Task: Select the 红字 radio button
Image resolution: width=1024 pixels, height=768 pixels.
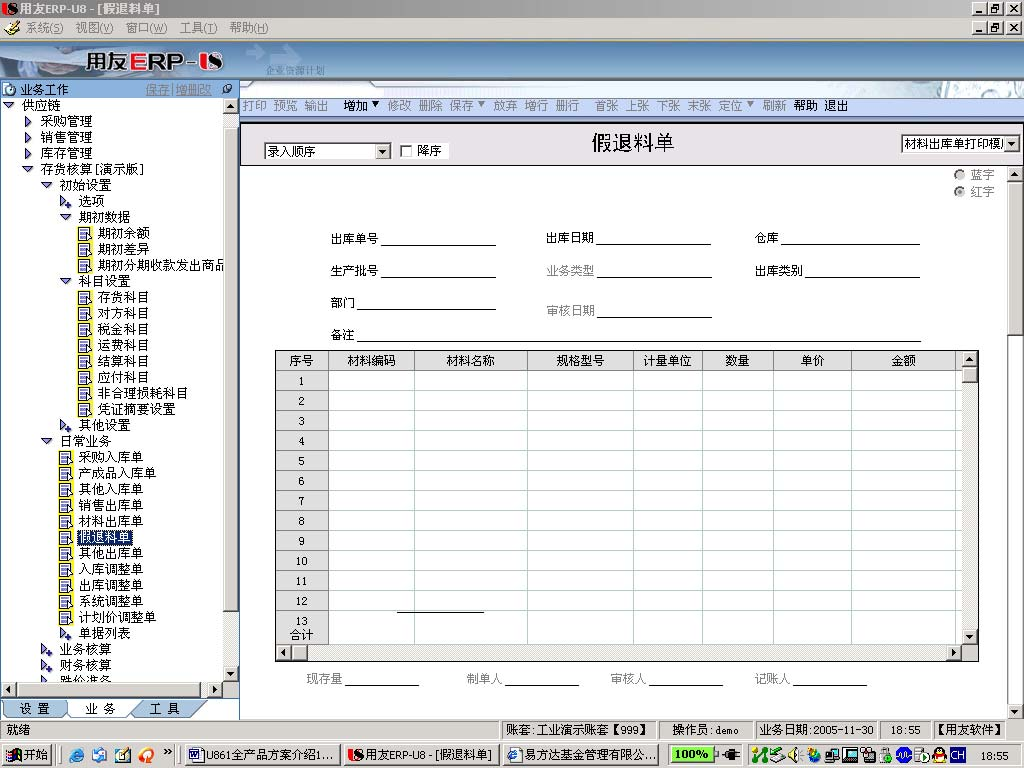Action: point(959,191)
